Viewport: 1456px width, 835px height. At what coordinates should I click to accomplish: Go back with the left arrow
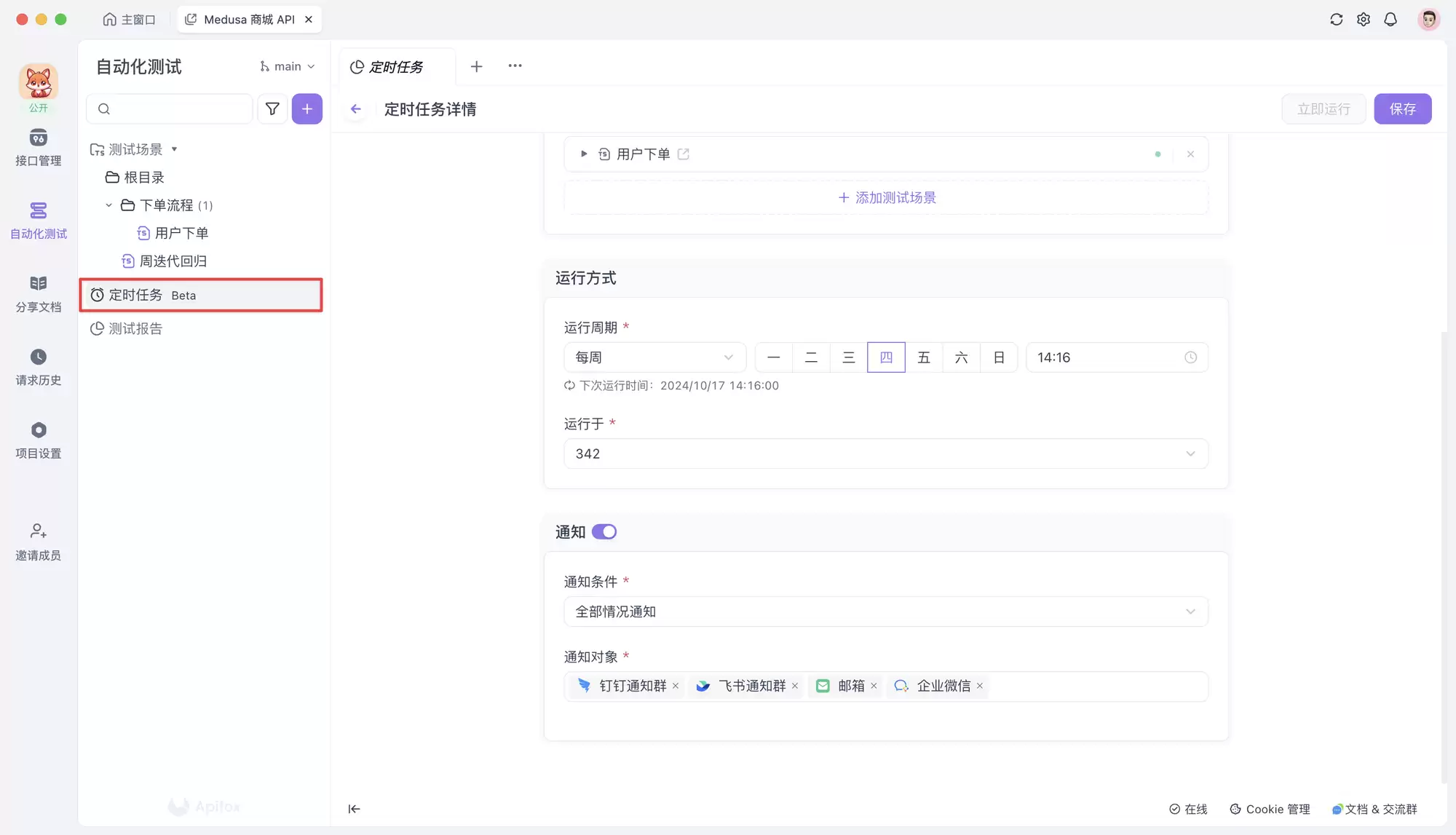coord(355,109)
